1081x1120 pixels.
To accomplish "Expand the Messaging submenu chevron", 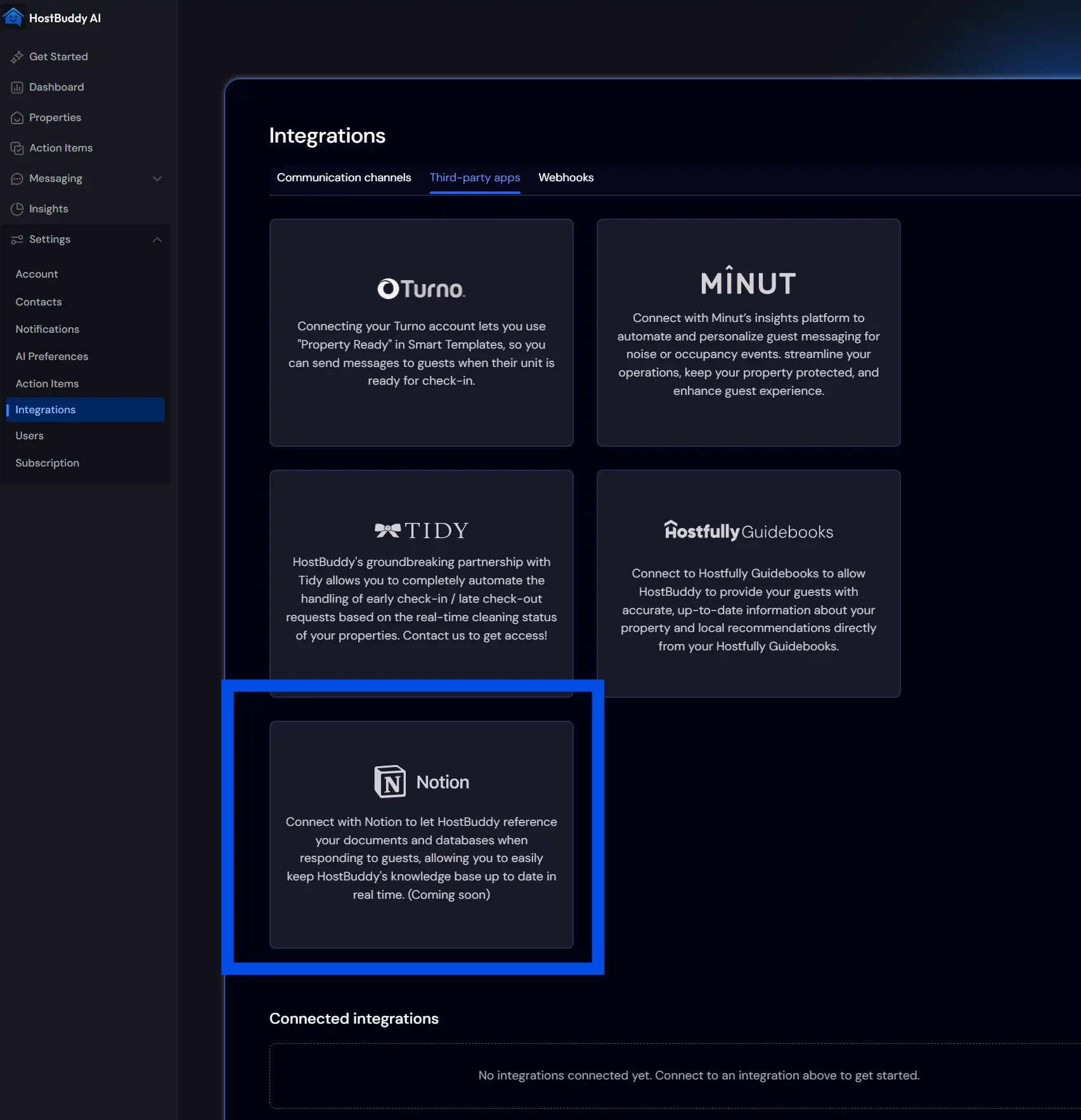I will pos(157,179).
